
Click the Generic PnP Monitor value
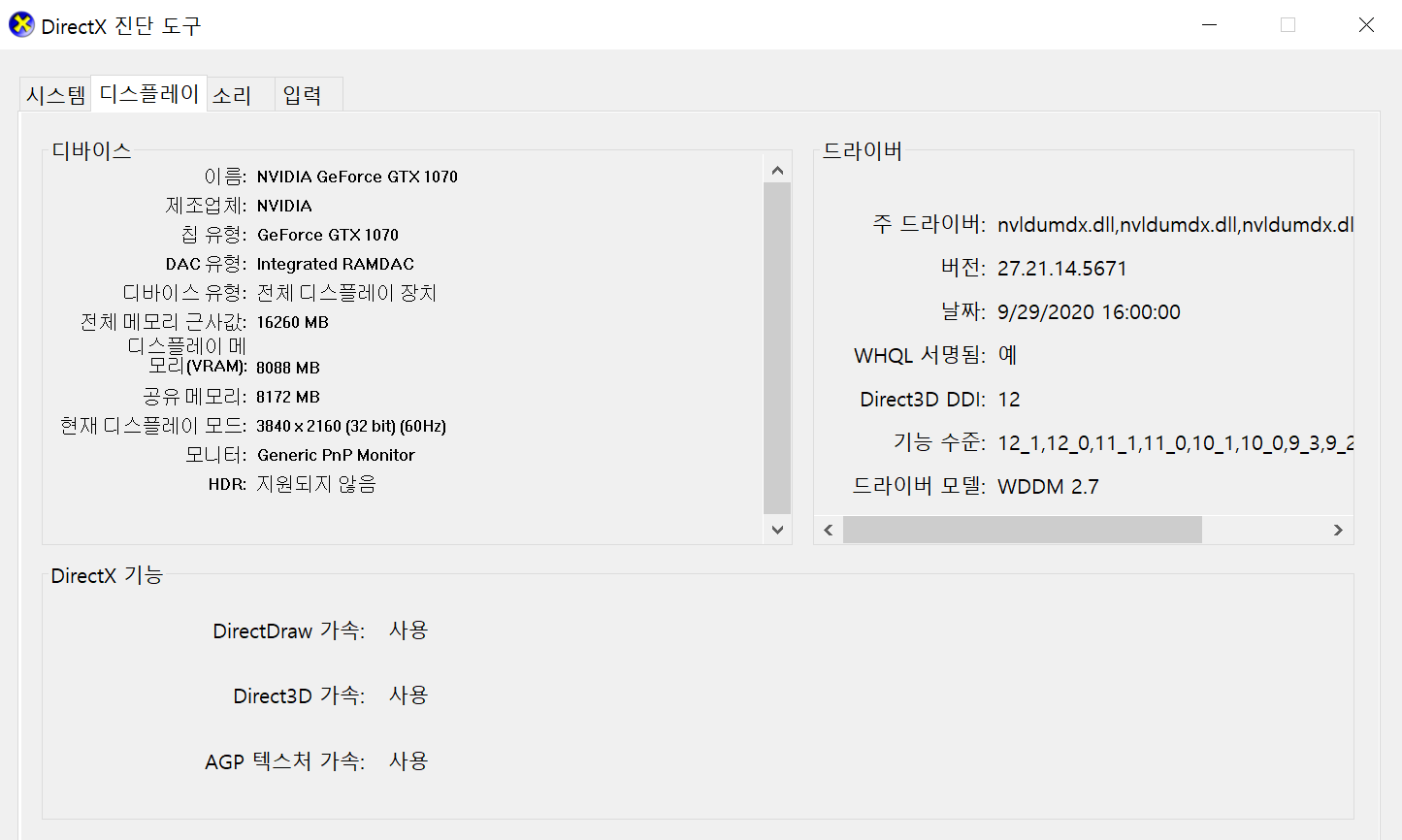click(336, 455)
